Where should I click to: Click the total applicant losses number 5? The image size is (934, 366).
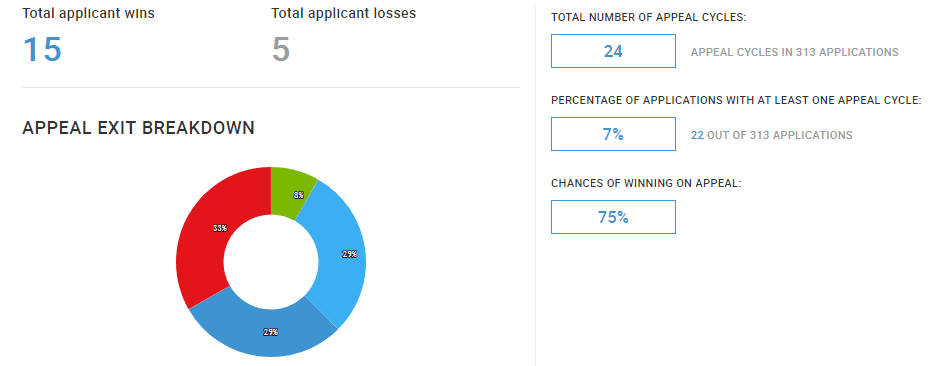(x=281, y=49)
